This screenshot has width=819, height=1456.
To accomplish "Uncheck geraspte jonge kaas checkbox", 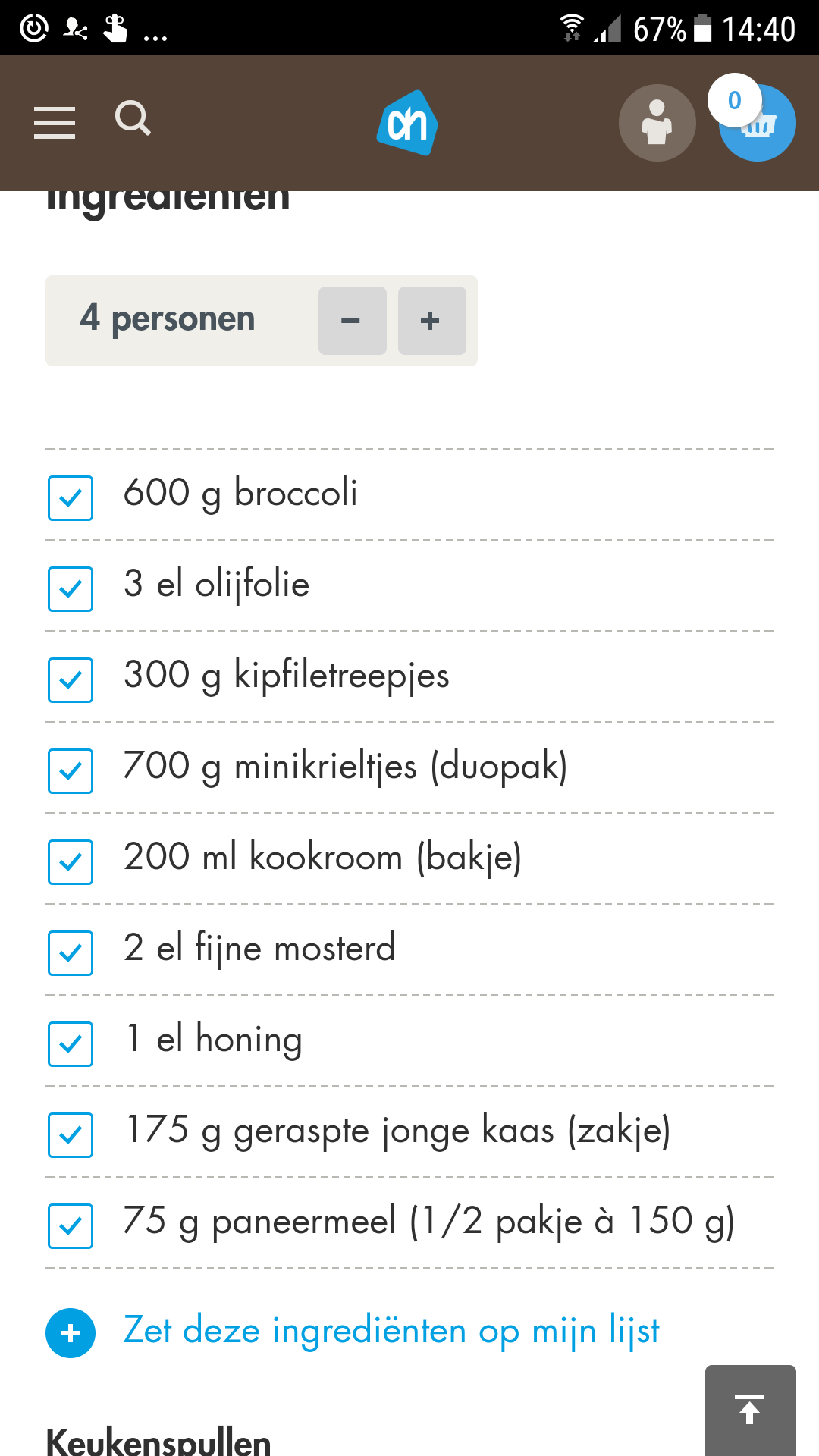I will click(x=71, y=1135).
